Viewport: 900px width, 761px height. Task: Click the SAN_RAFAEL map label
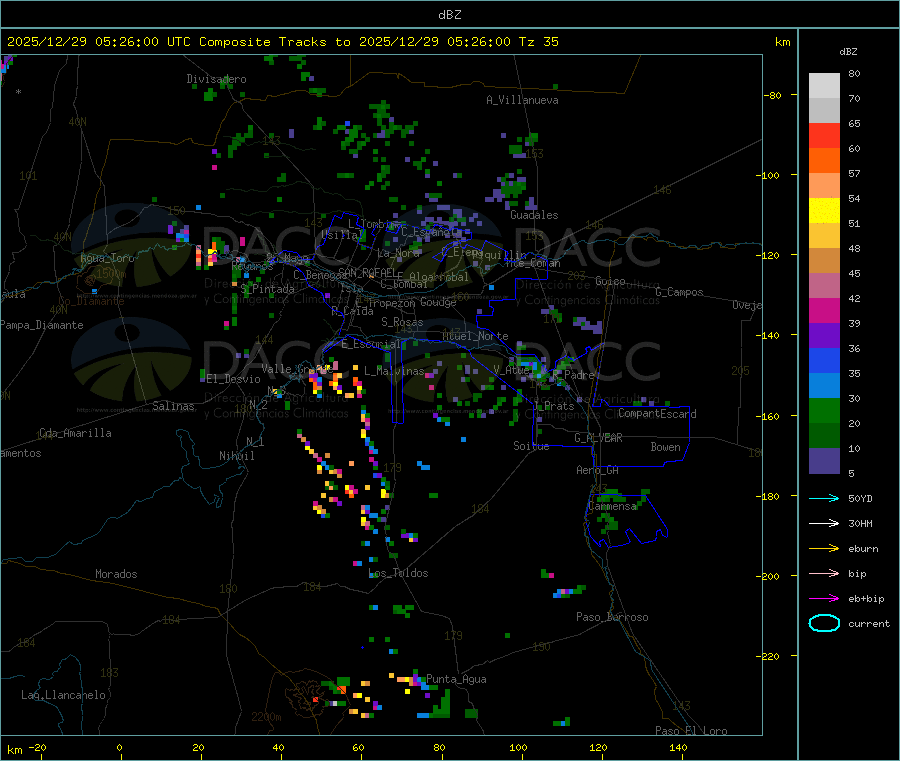[x=367, y=272]
